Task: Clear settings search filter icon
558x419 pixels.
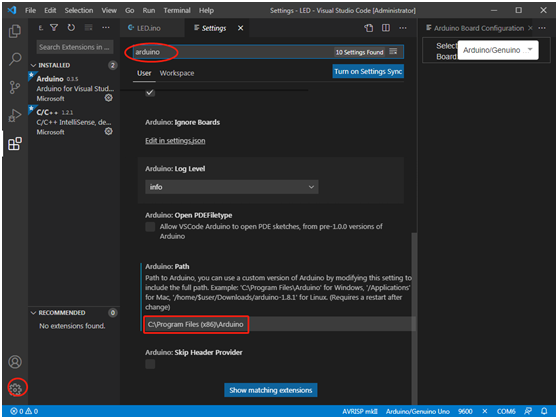Action: point(393,52)
